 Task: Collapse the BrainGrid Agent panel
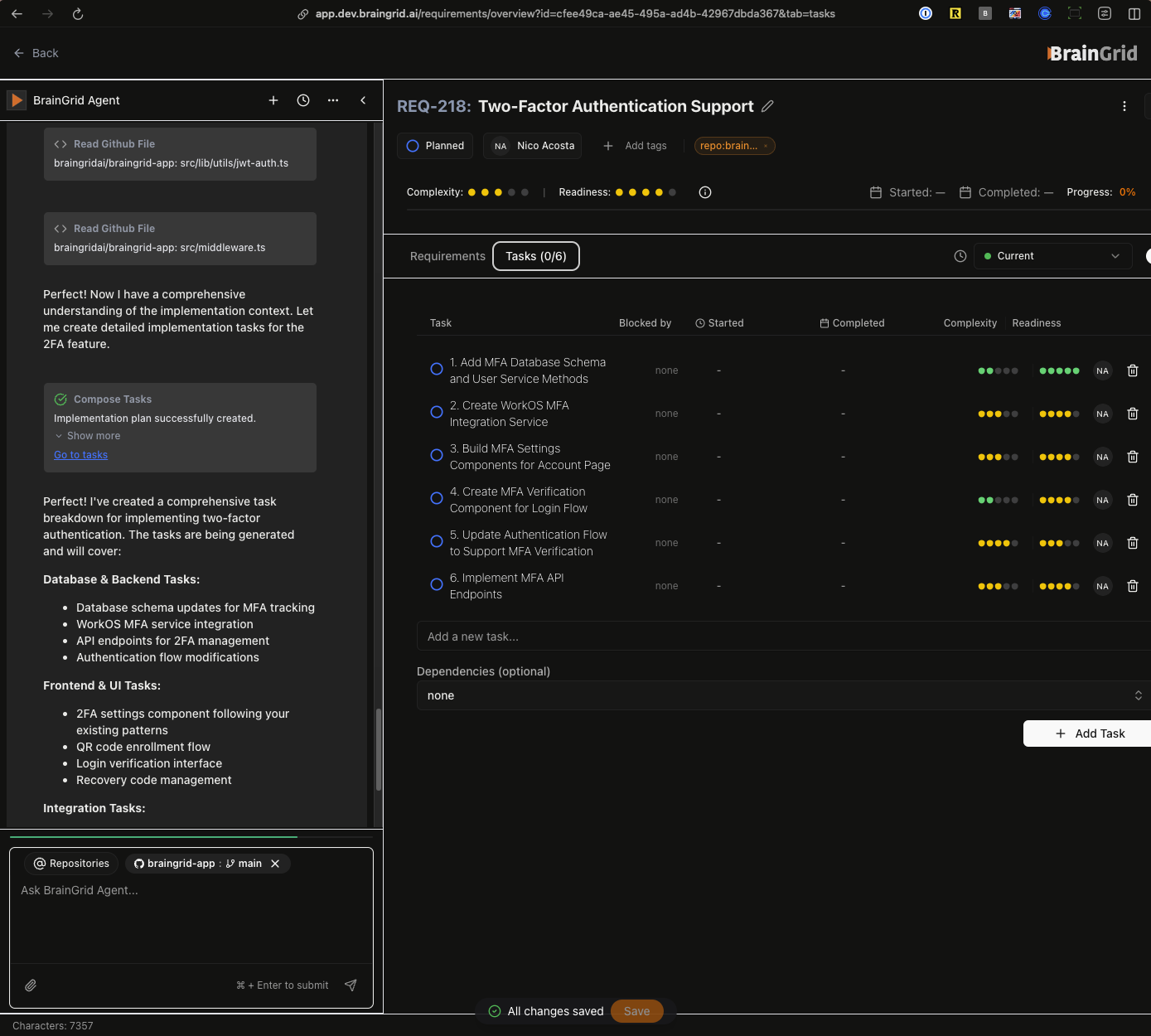point(363,100)
